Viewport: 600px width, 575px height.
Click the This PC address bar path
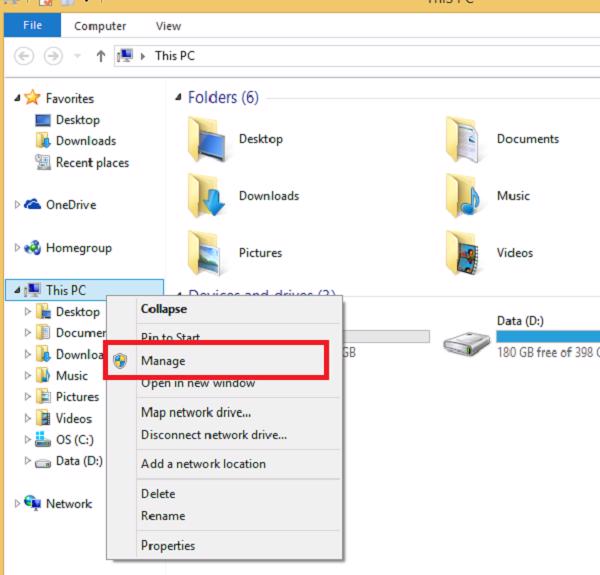pos(175,56)
